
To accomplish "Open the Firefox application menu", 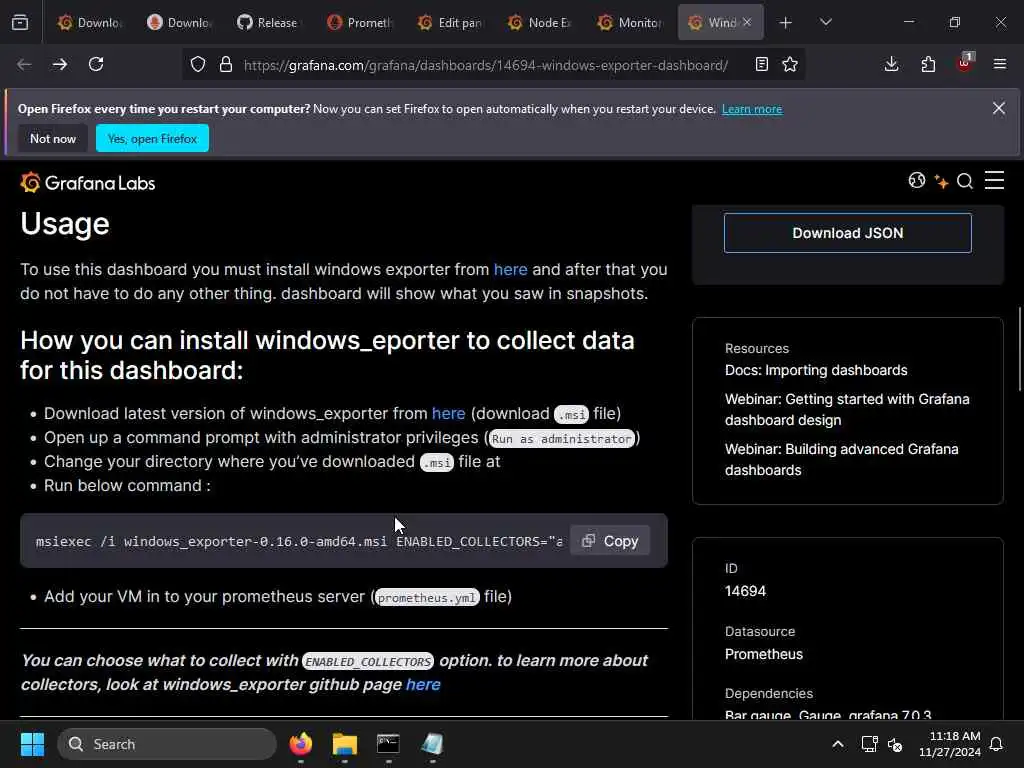I will tap(1000, 64).
